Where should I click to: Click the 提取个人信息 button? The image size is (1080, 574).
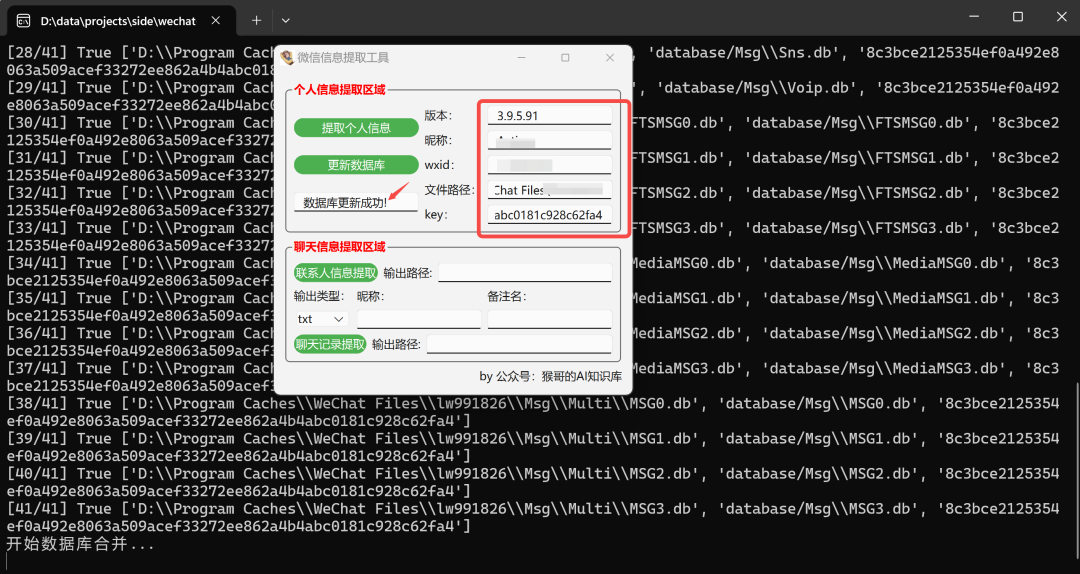tap(356, 127)
